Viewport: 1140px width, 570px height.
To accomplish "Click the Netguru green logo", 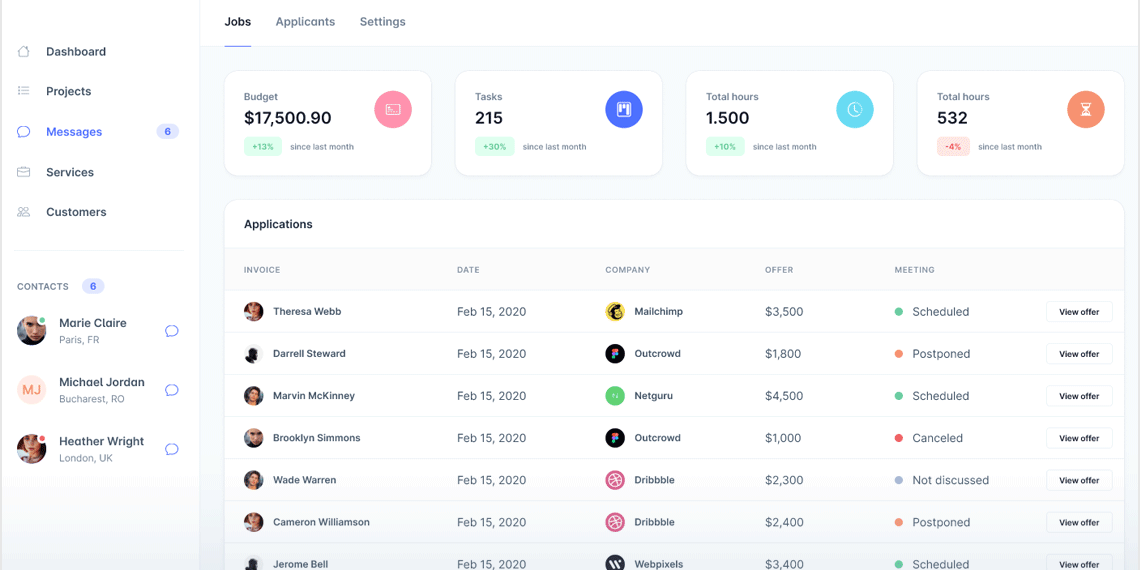I will tap(615, 396).
